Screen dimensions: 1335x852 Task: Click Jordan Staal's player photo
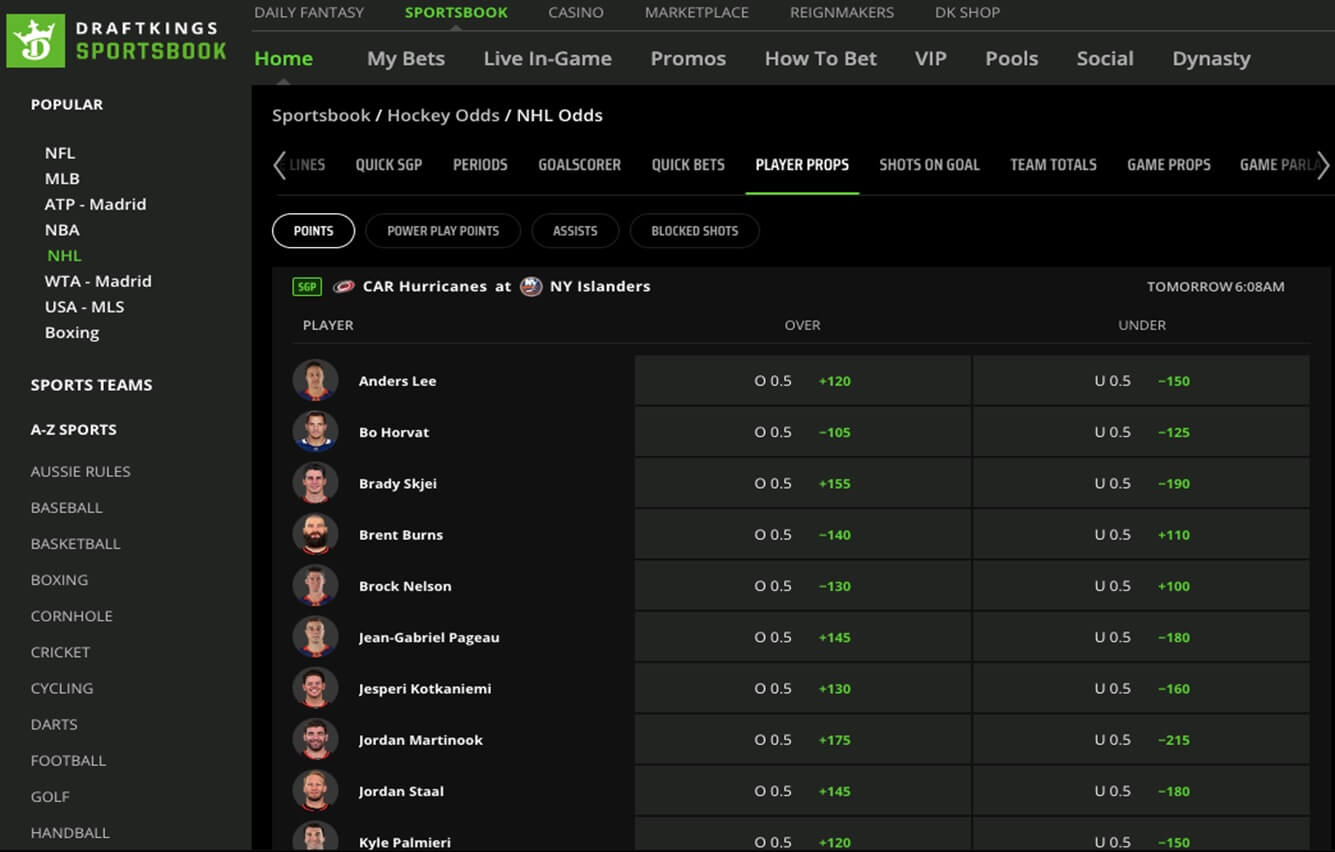coord(315,791)
